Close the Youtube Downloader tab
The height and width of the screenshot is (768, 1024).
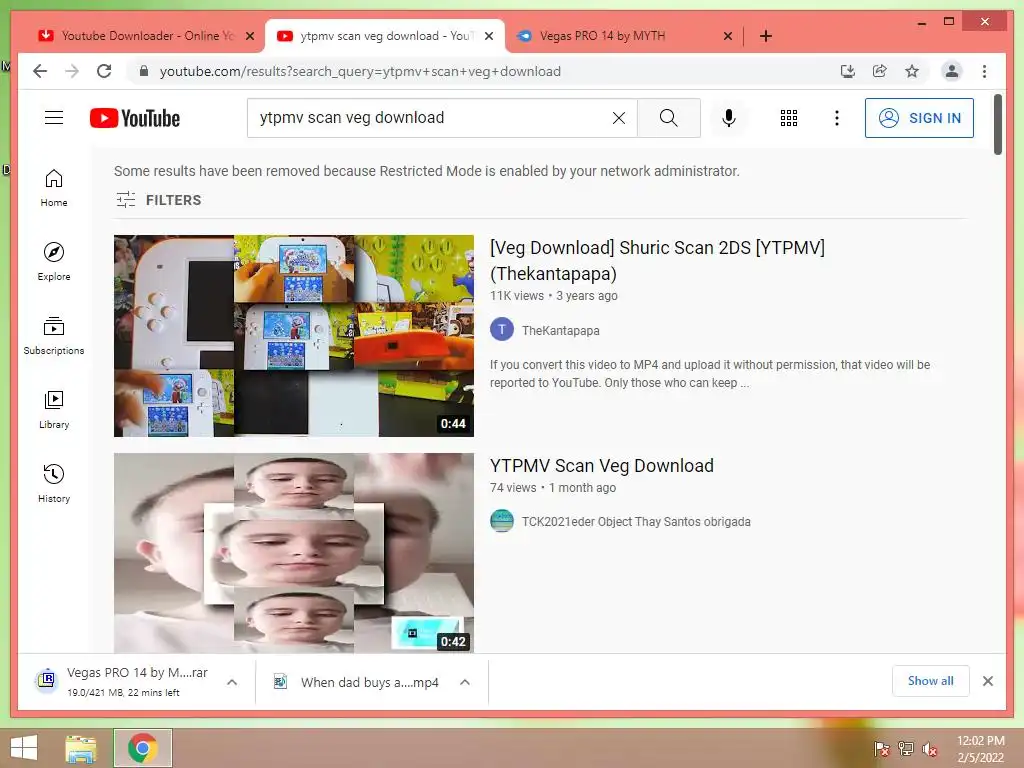(249, 36)
